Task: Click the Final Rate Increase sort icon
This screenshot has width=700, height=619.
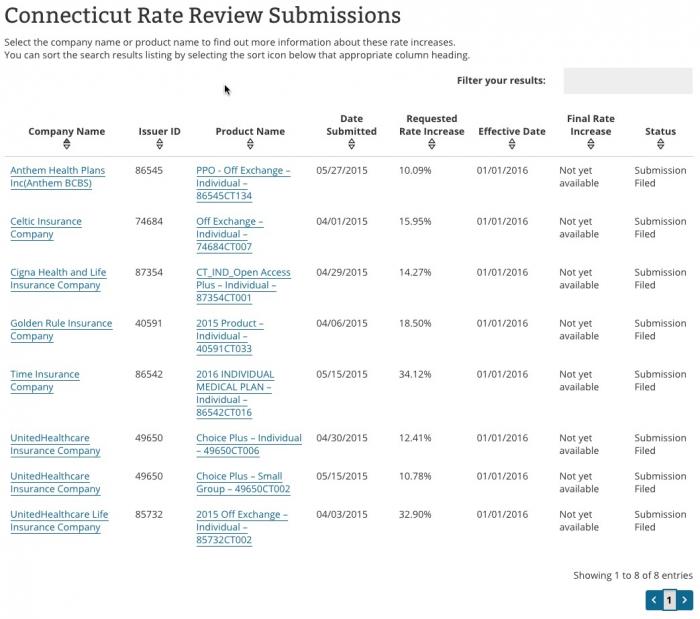Action: (x=590, y=145)
